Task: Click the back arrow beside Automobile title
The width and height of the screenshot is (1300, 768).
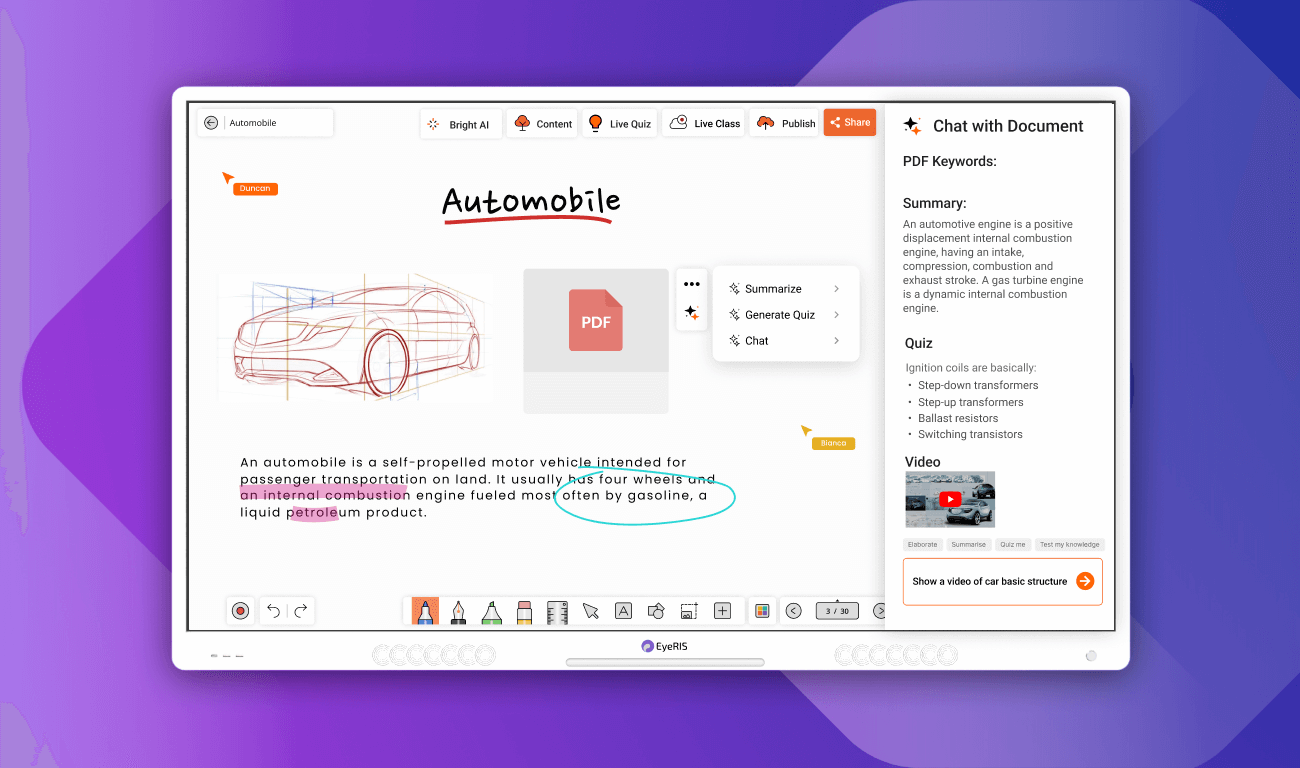Action: [x=211, y=123]
